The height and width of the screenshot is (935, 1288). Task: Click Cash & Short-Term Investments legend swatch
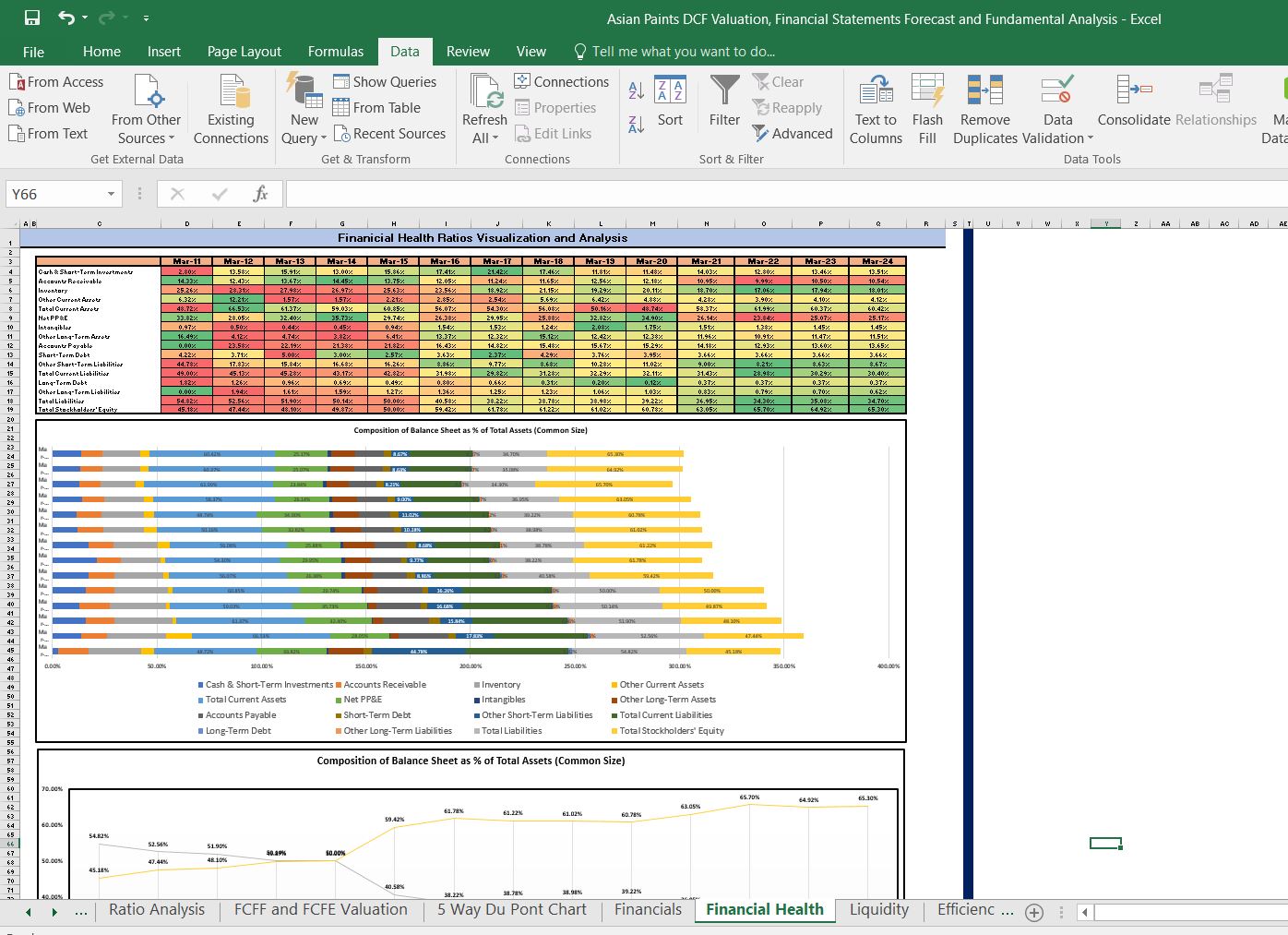pyautogui.click(x=201, y=685)
